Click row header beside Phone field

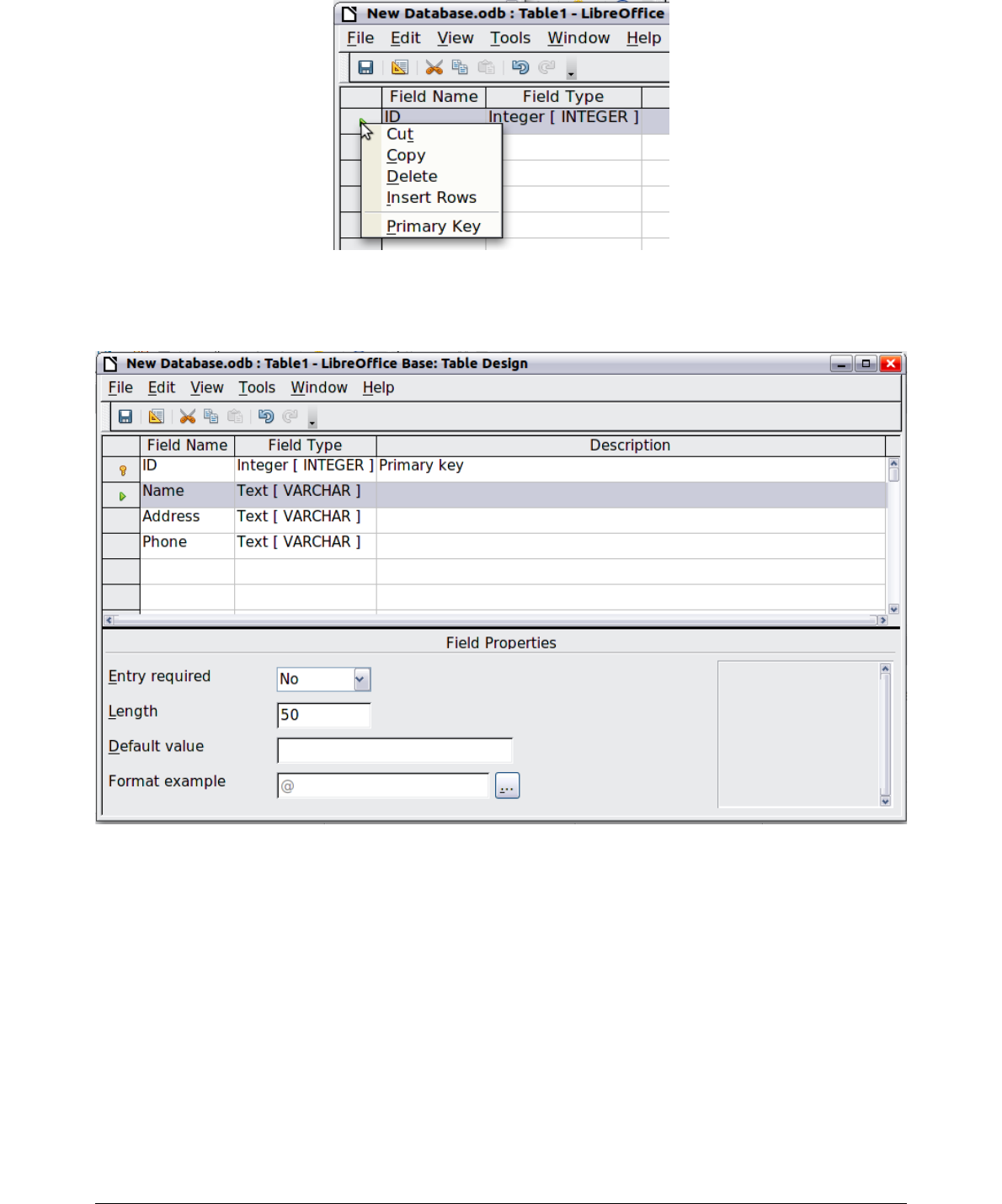(x=121, y=546)
